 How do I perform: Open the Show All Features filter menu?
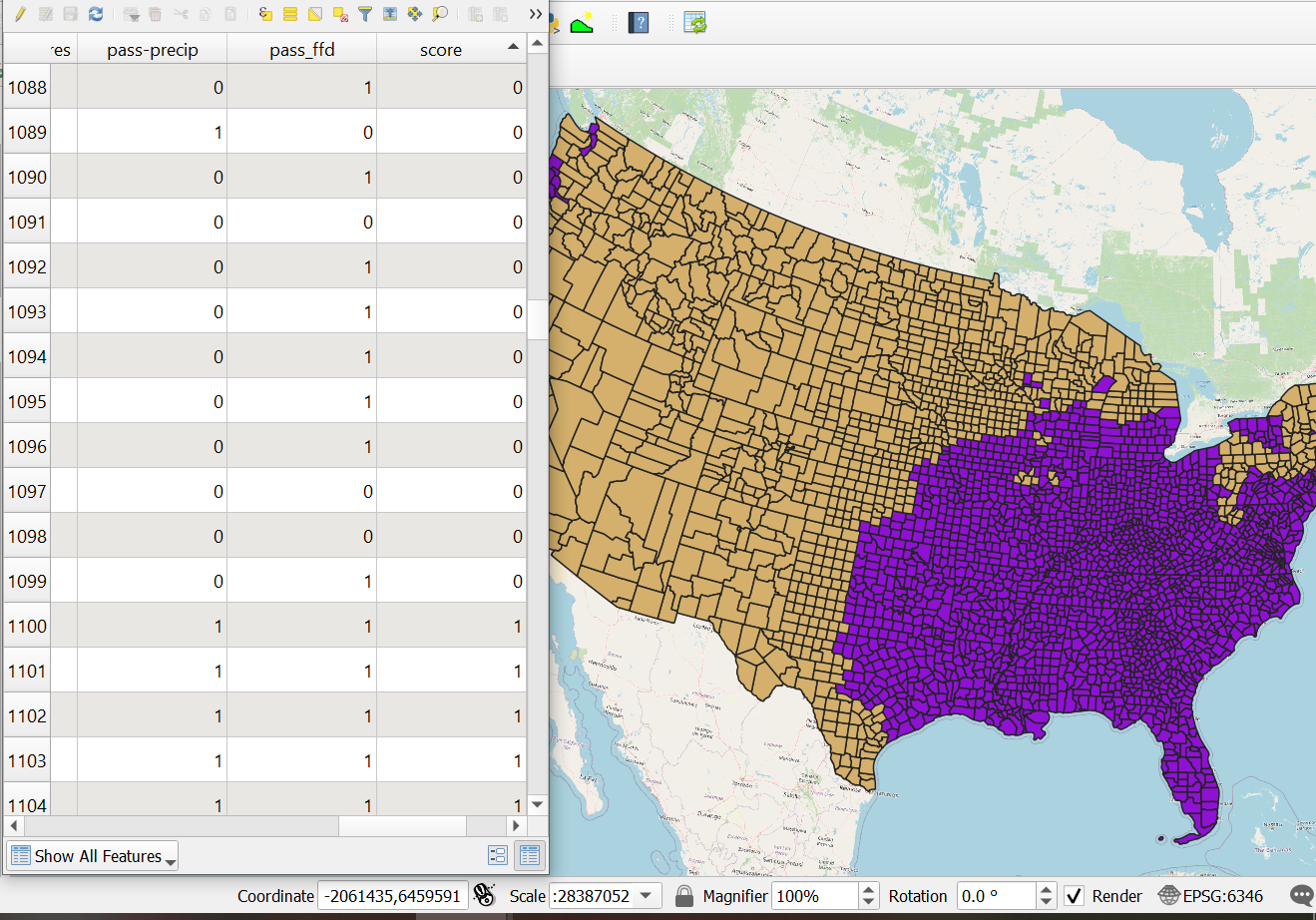(x=93, y=856)
